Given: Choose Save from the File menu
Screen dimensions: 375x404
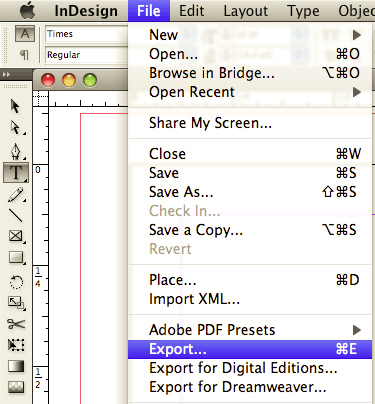Looking at the screenshot, I should [x=250, y=173].
